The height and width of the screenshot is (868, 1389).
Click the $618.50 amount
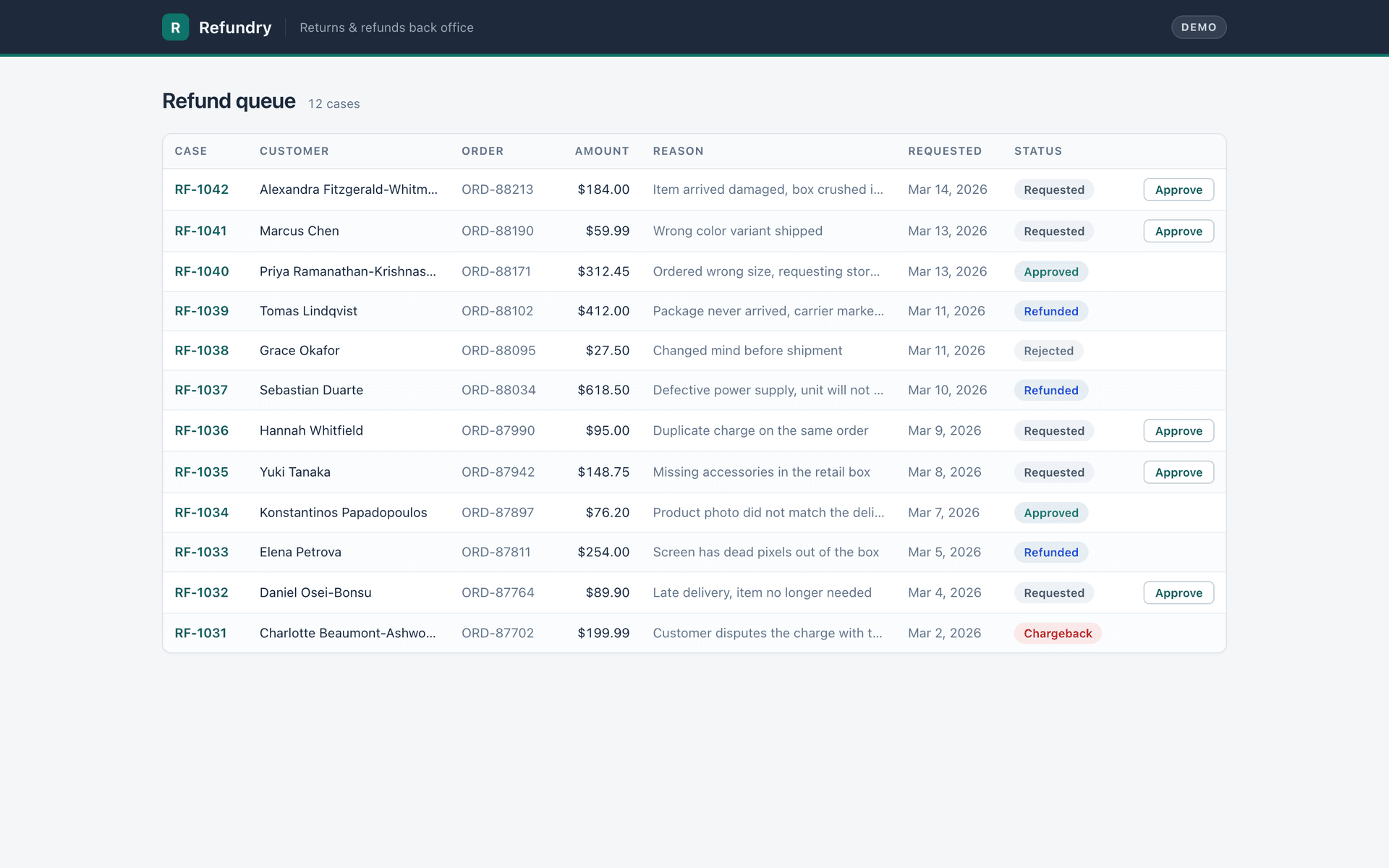pyautogui.click(x=603, y=390)
